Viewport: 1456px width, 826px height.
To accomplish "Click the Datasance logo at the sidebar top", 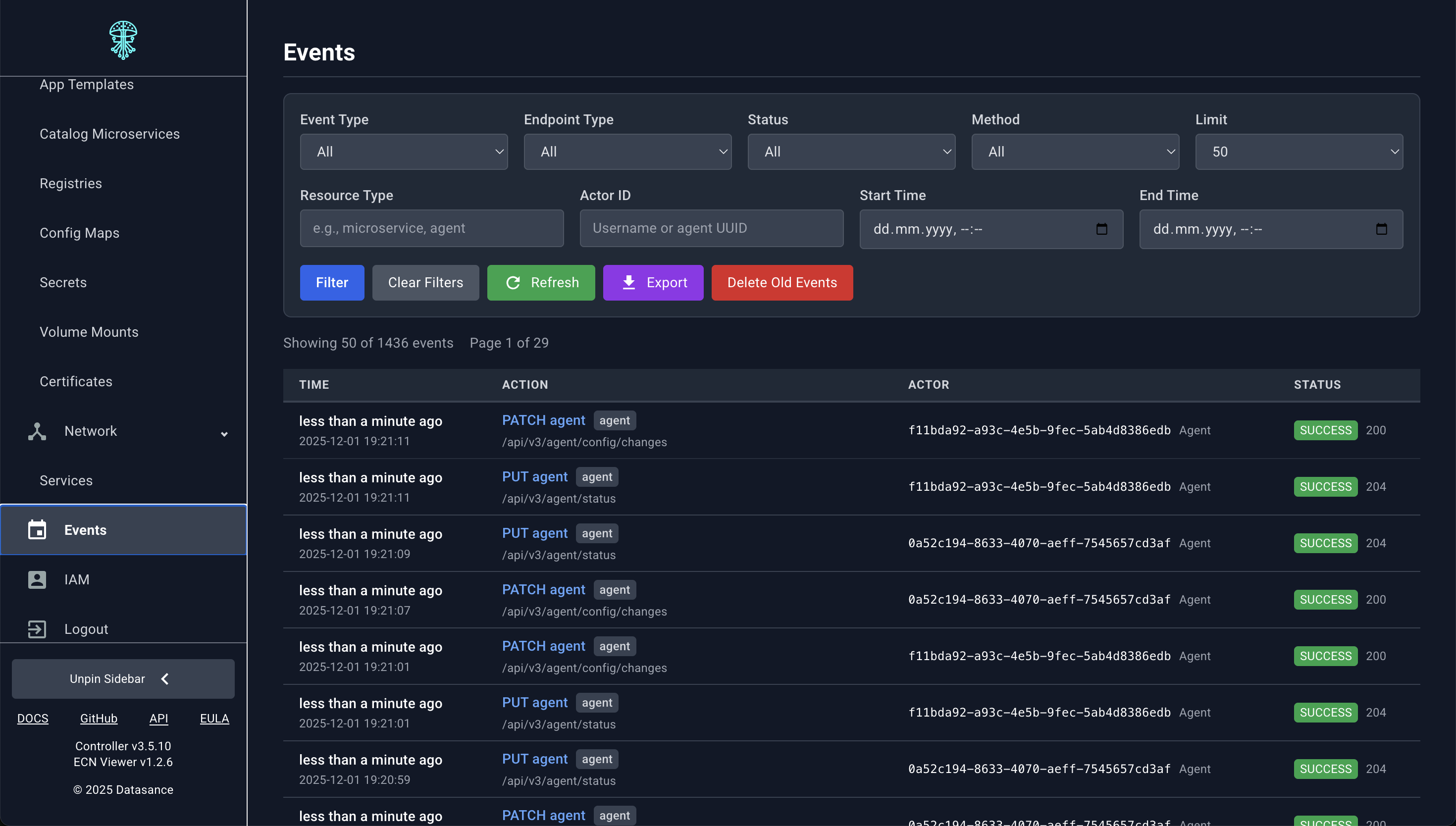I will pos(124,40).
